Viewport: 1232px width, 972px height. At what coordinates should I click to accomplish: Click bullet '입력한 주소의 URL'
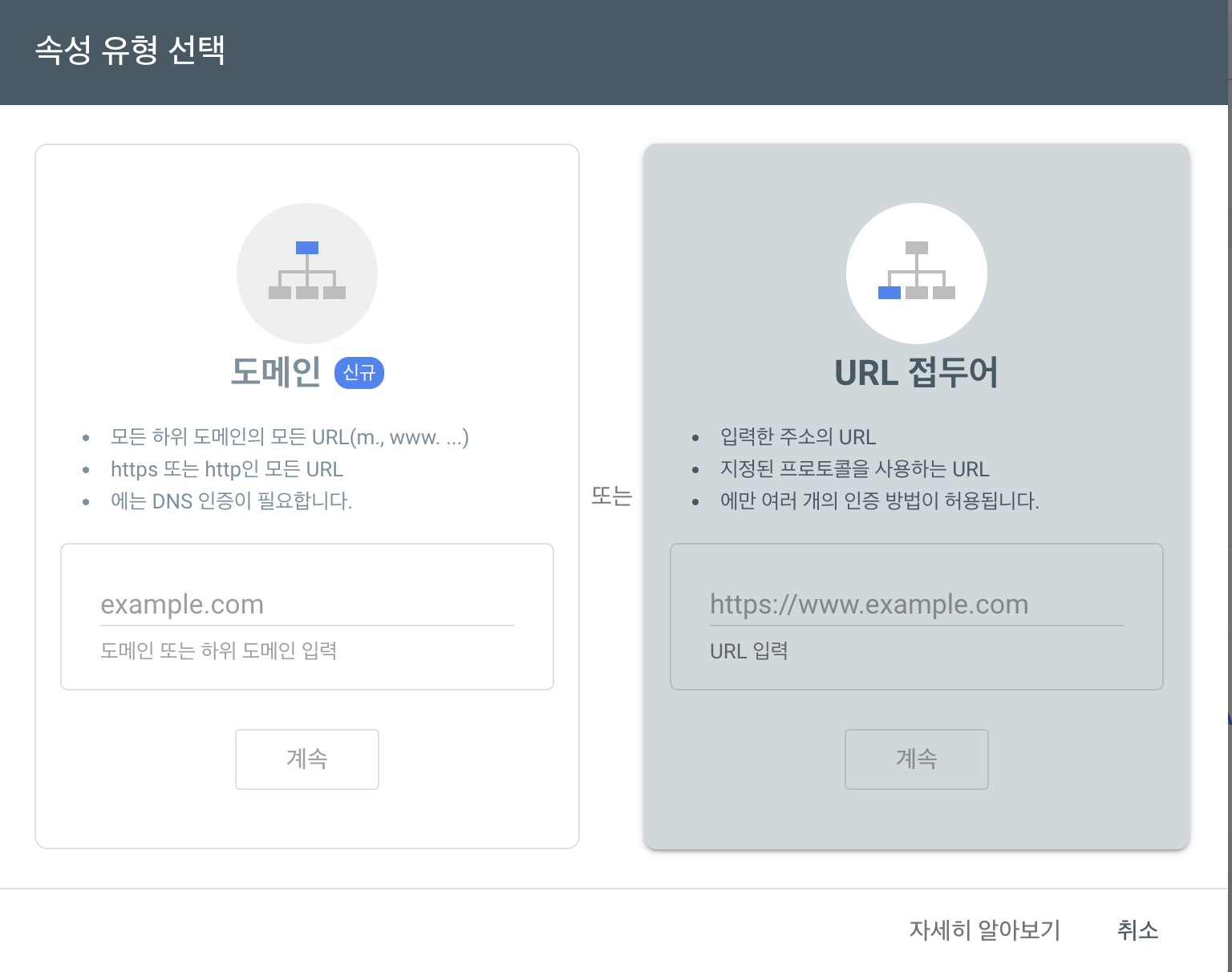point(798,437)
